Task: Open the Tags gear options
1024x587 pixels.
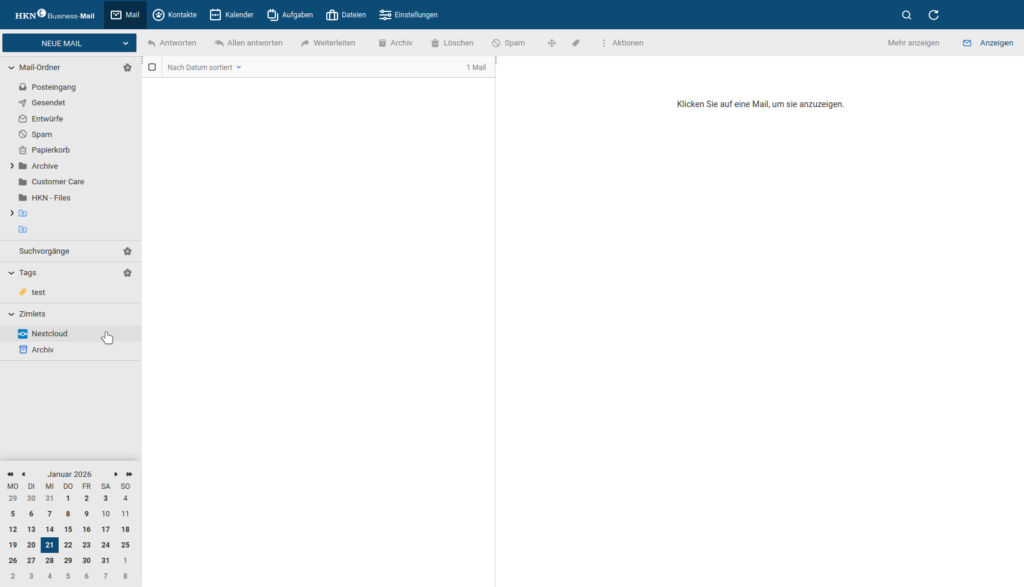Action: (x=127, y=272)
